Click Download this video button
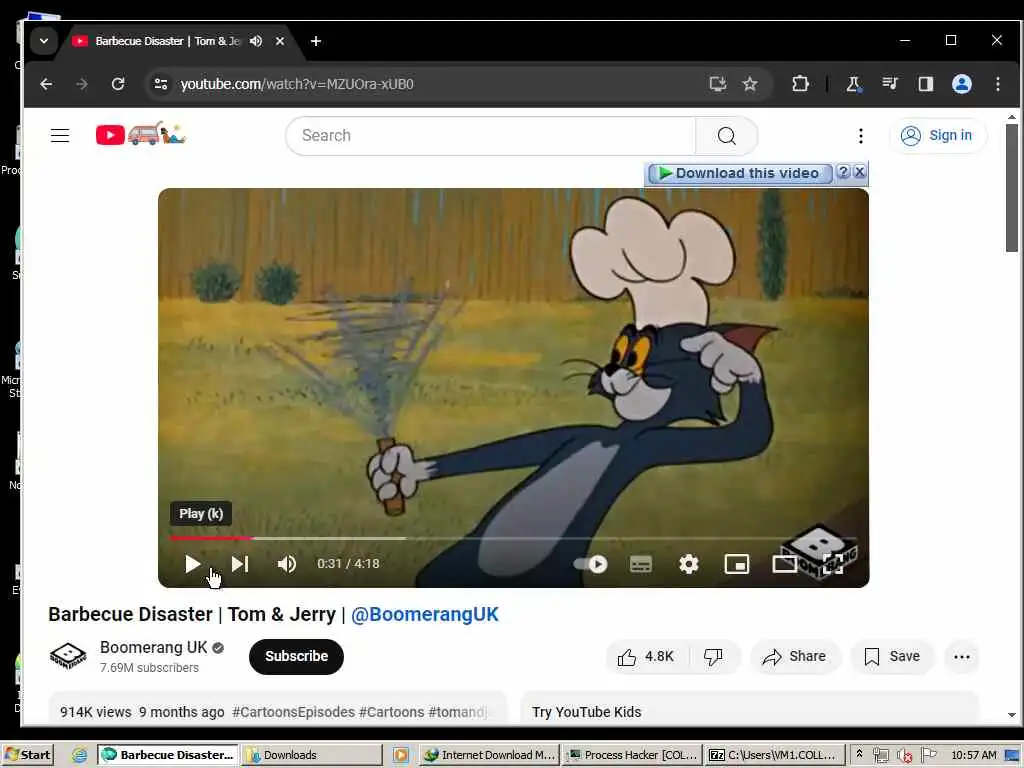Image resolution: width=1024 pixels, height=768 pixels. point(739,173)
